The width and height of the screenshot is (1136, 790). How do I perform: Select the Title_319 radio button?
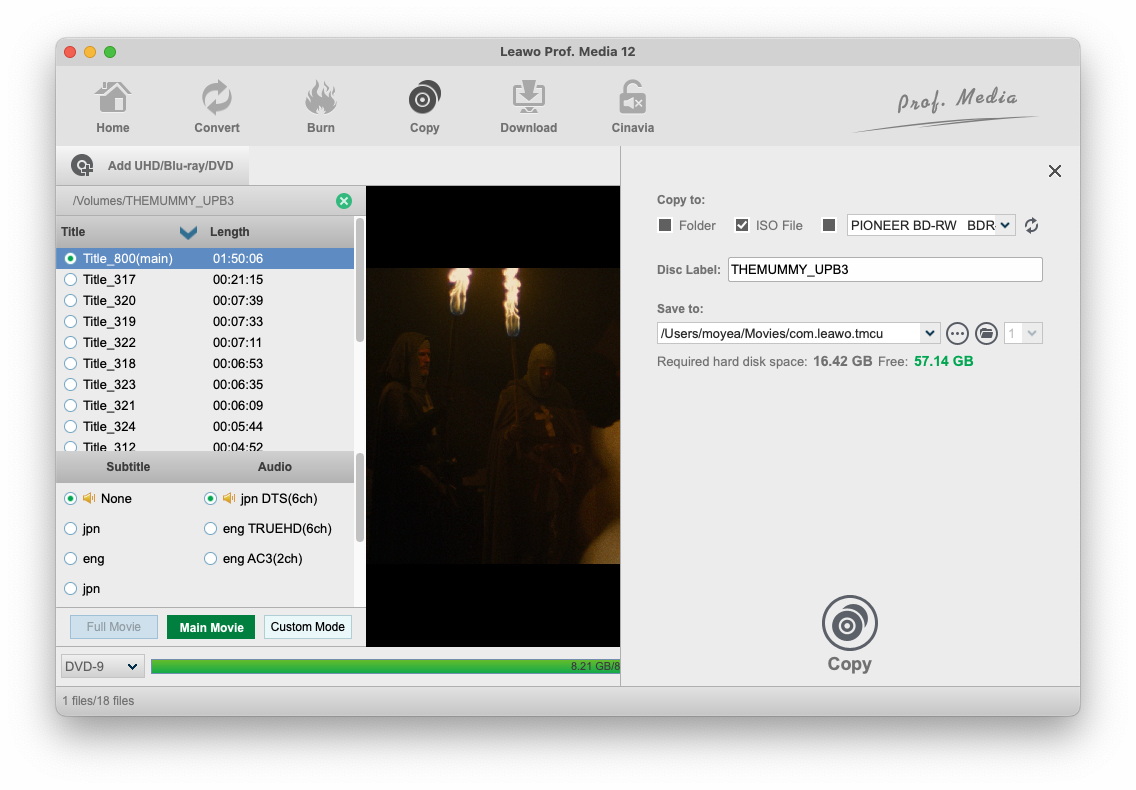pyautogui.click(x=70, y=322)
